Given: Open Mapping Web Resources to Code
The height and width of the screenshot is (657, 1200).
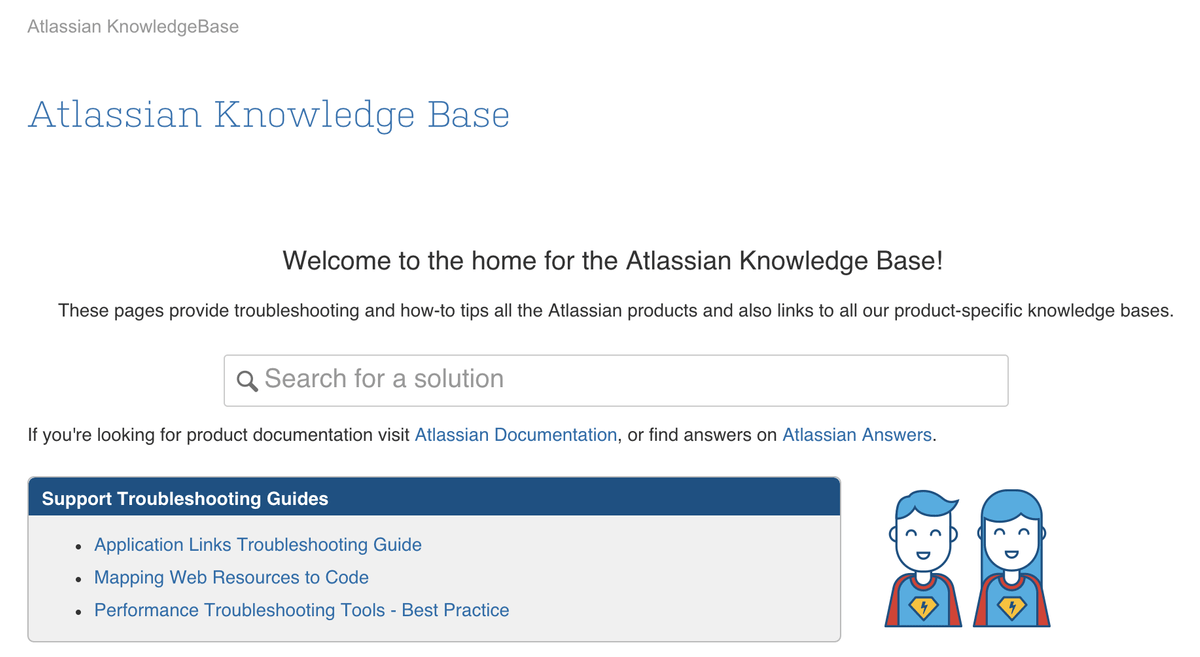Looking at the screenshot, I should (231, 578).
